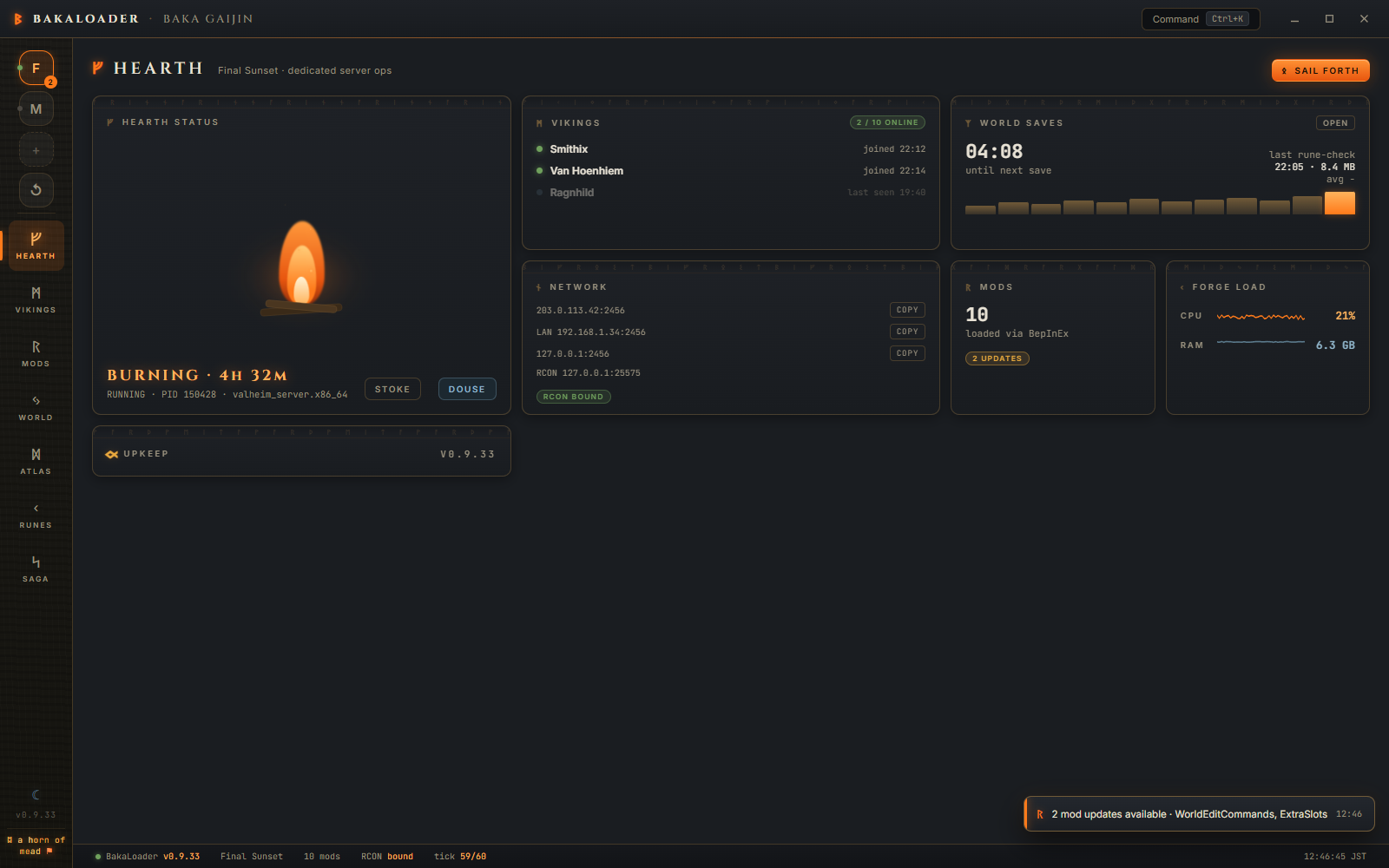This screenshot has height=868, width=1389.
Task: Copy the LAN address 192.168.1.34:2456
Action: (907, 332)
